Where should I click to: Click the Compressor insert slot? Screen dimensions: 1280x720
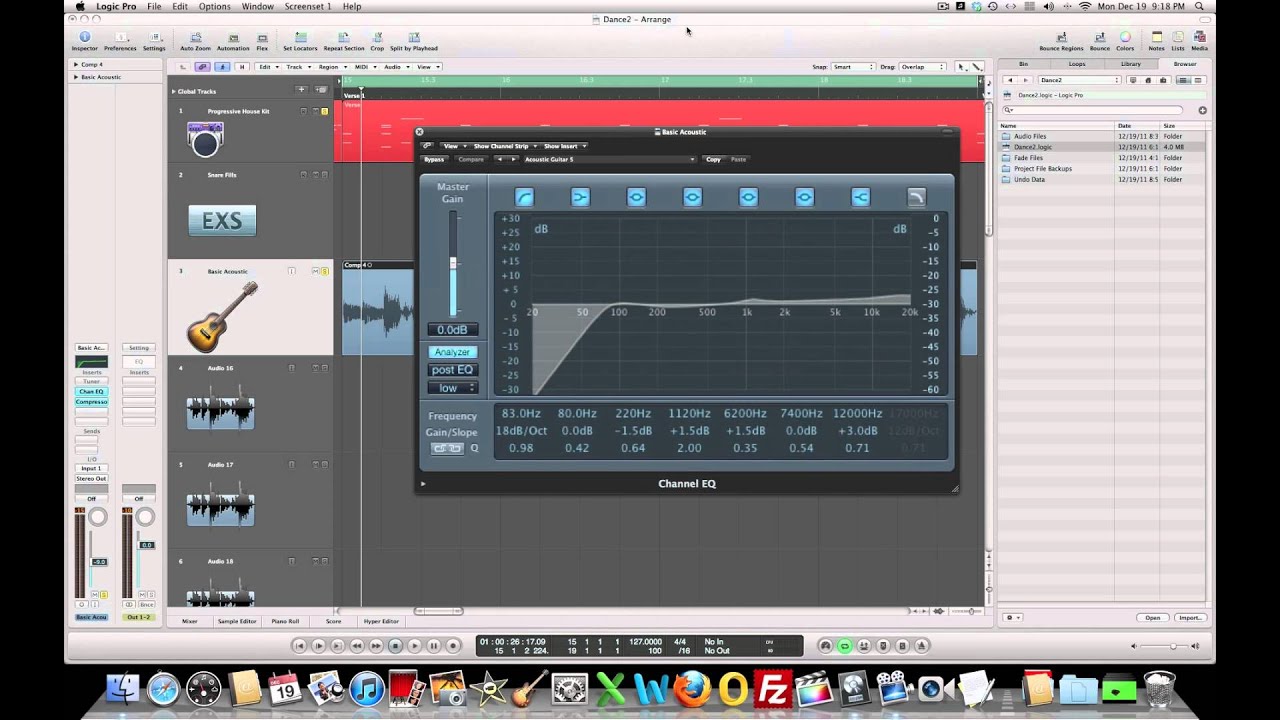coord(91,402)
